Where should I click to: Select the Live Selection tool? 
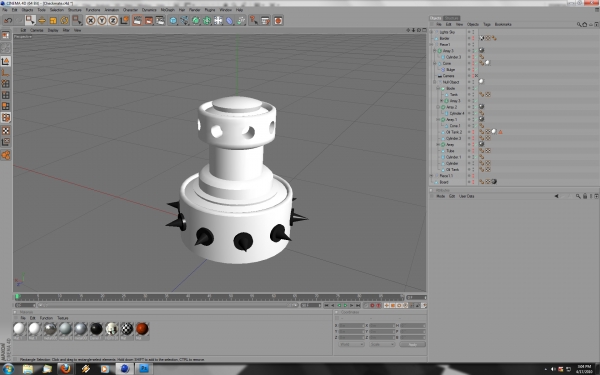(x=30, y=20)
